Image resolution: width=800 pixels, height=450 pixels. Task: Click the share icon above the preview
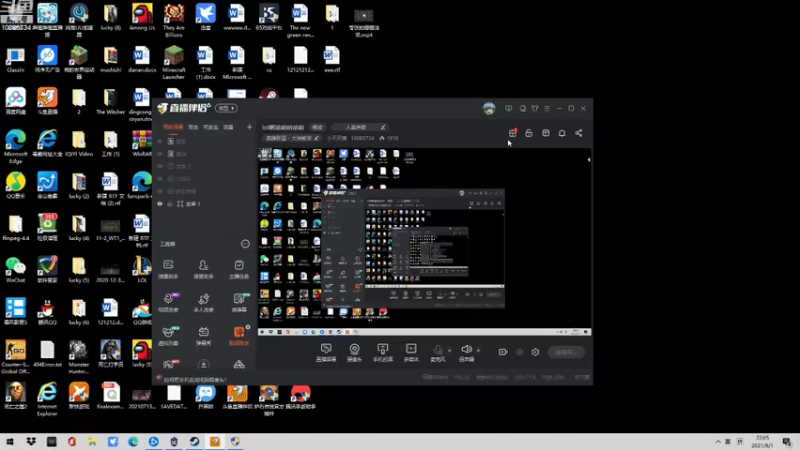pyautogui.click(x=579, y=133)
